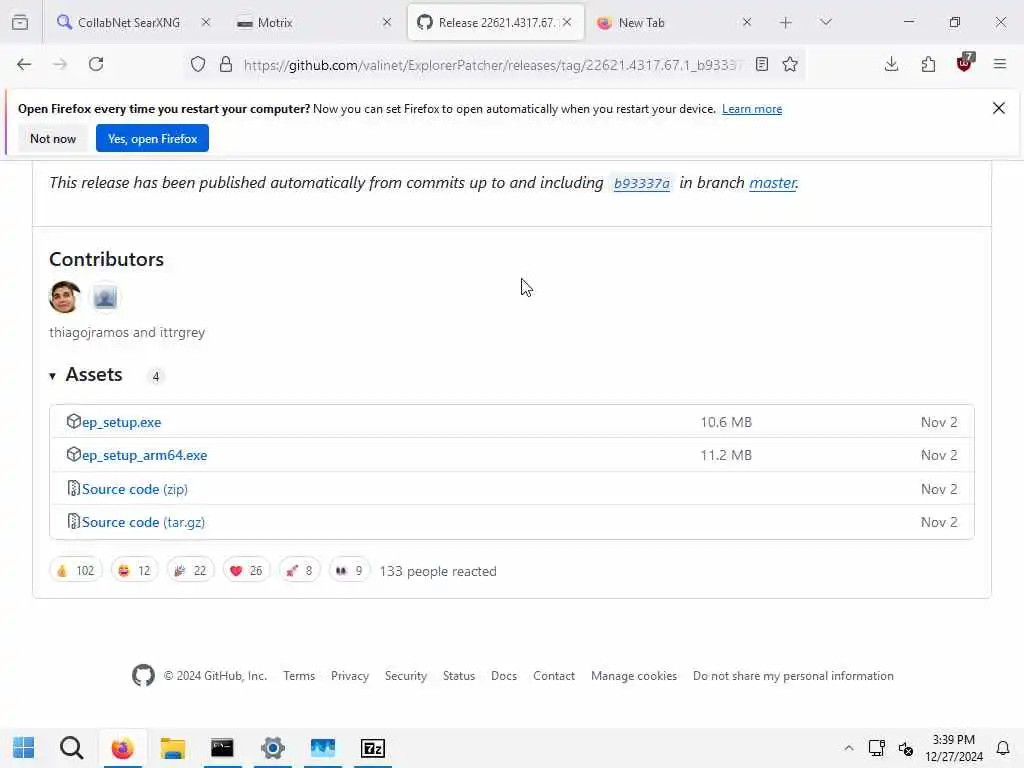Reload the current page
The image size is (1024, 768).
(x=96, y=64)
